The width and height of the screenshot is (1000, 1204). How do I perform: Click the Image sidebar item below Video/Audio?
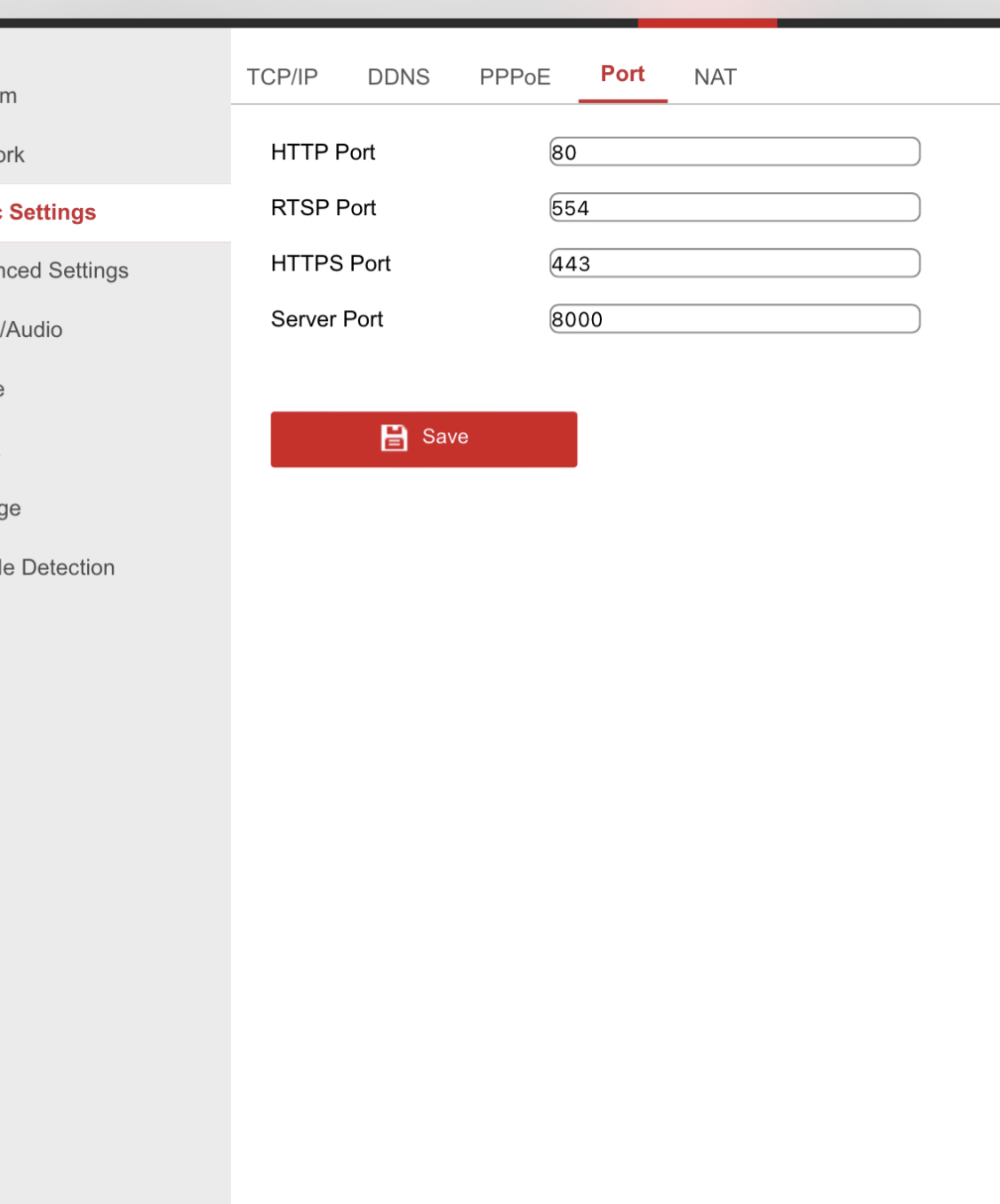(x=4, y=389)
